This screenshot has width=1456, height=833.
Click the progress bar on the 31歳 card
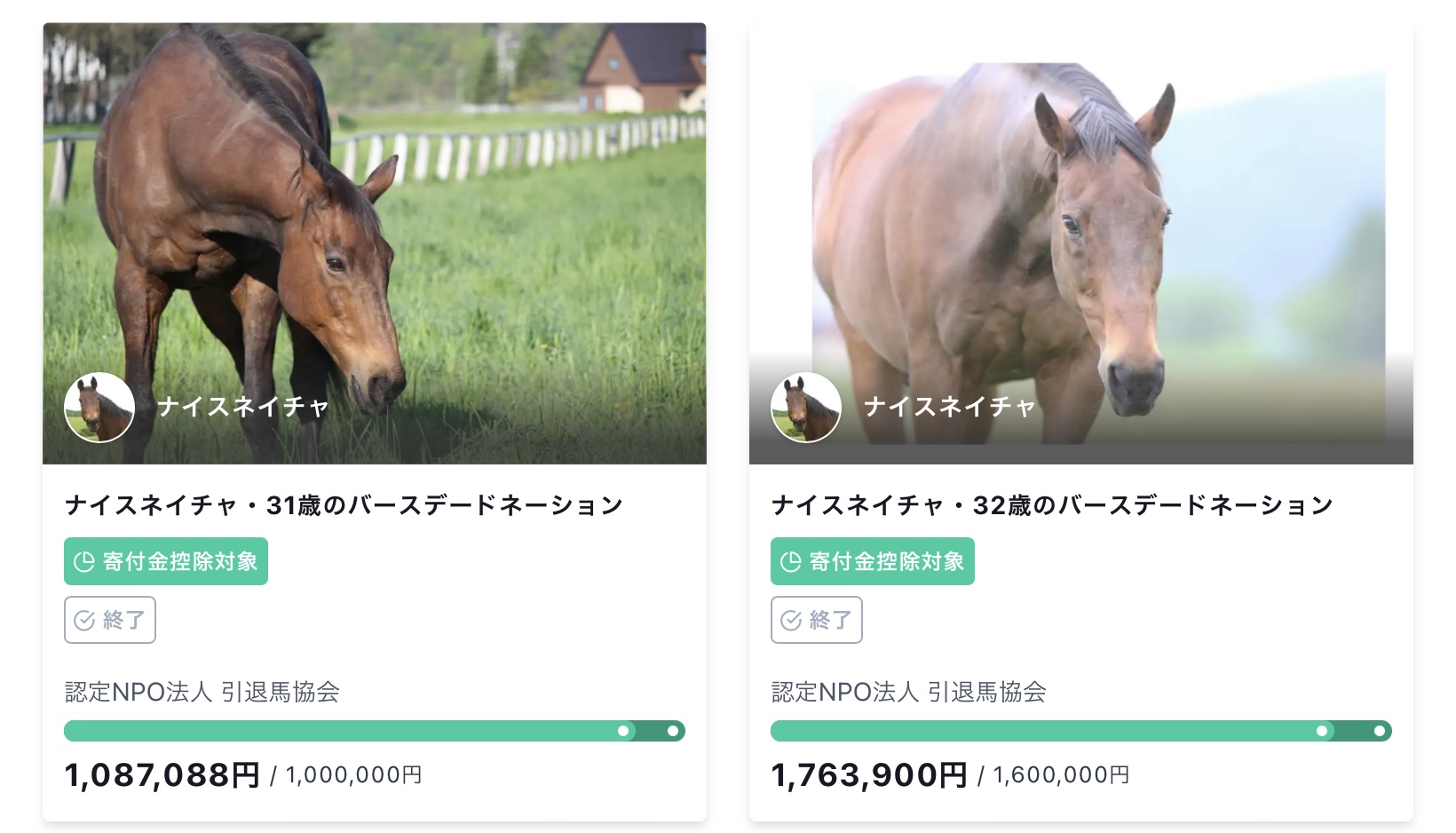tap(375, 731)
